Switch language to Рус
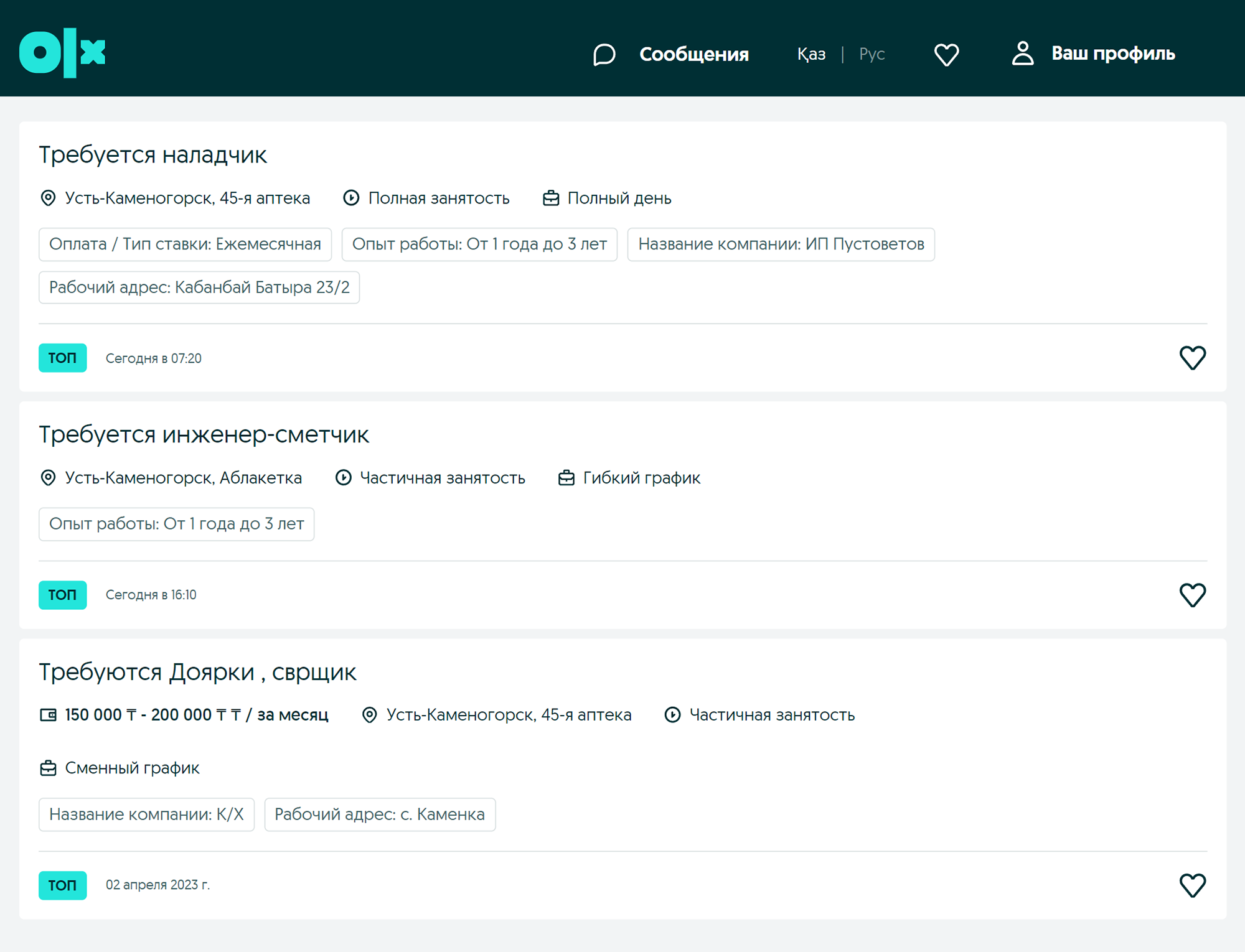Screen dimensions: 1245x952 [x=872, y=54]
